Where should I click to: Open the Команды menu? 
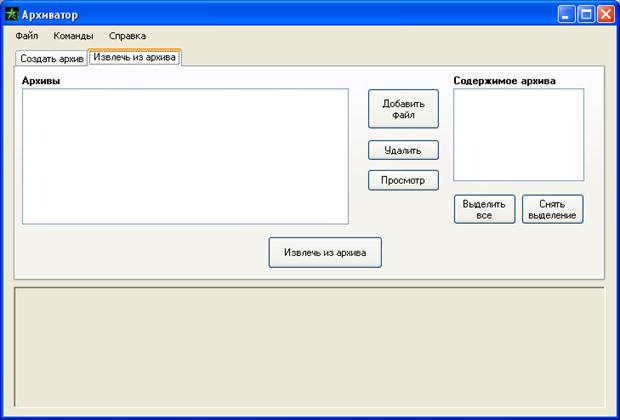coord(73,36)
